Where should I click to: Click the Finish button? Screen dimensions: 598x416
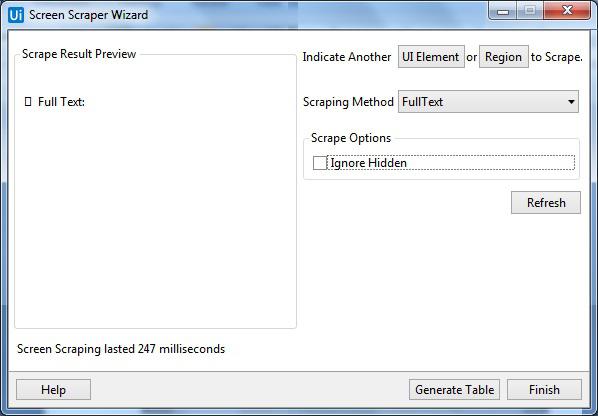[x=544, y=390]
